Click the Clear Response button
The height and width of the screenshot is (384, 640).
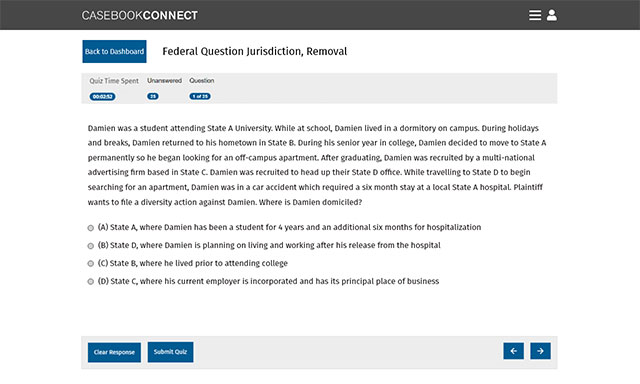tap(114, 352)
